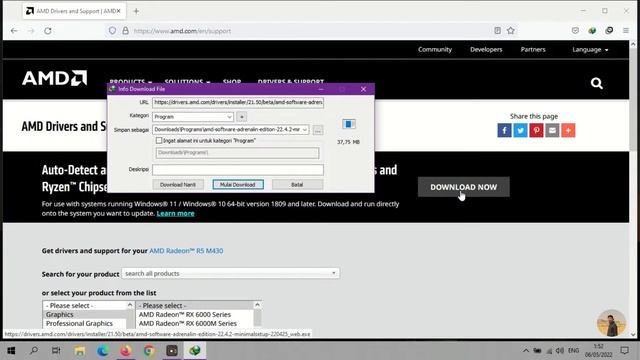Click the Download Nanti button
Screen dimensions: 640x360
click(178, 184)
